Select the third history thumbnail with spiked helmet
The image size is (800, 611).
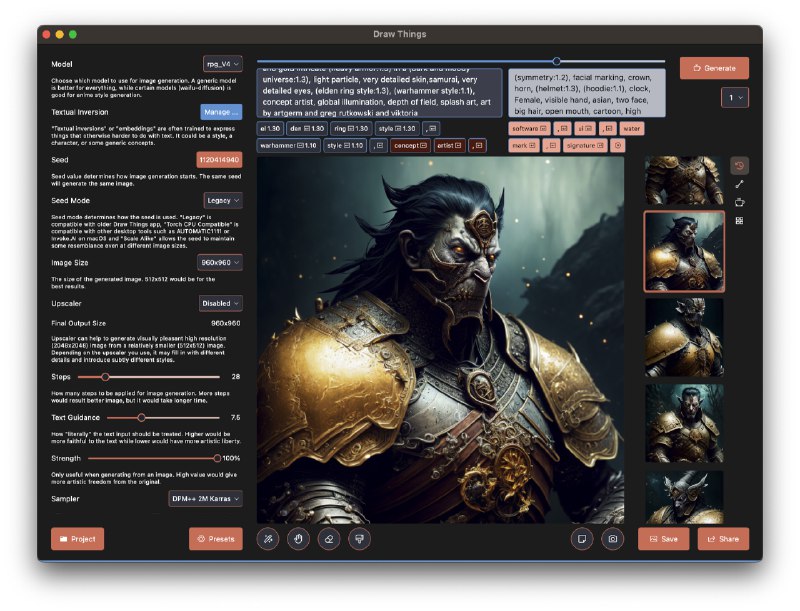(x=684, y=338)
